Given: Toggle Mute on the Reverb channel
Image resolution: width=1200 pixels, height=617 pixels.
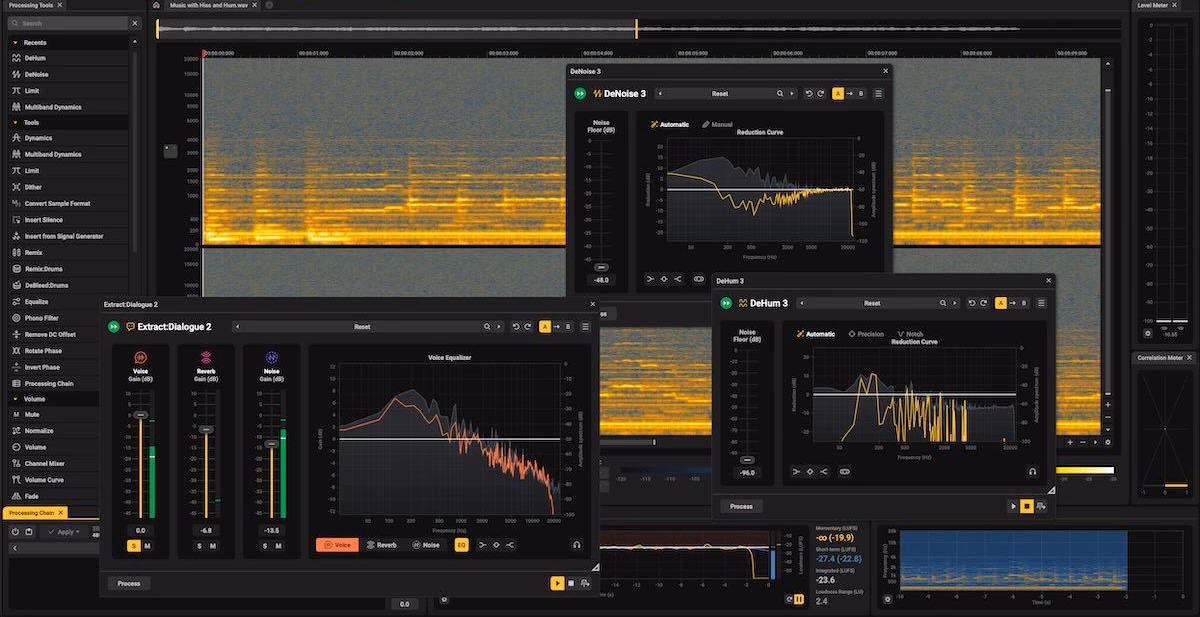Looking at the screenshot, I should [x=213, y=545].
